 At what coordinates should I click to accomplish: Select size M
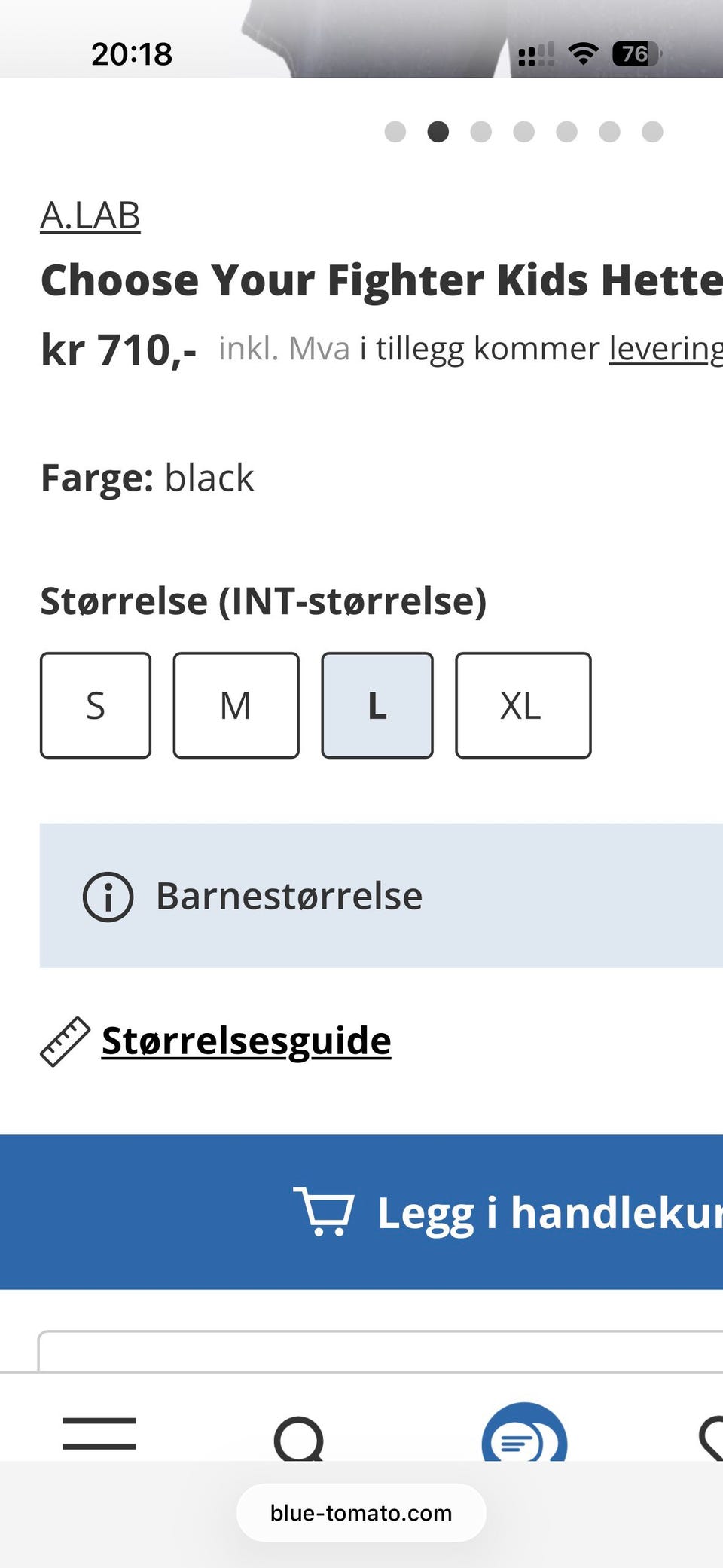pyautogui.click(x=236, y=705)
